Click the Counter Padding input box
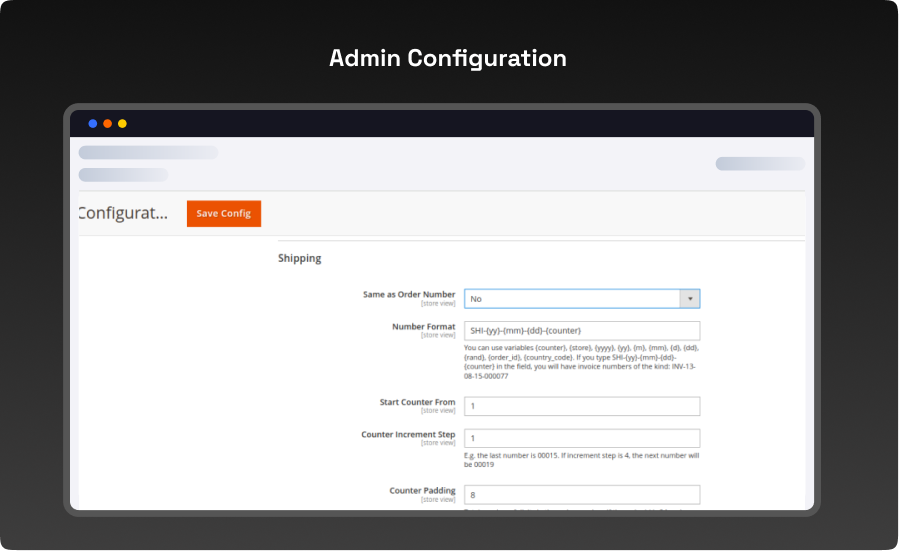 coord(581,494)
